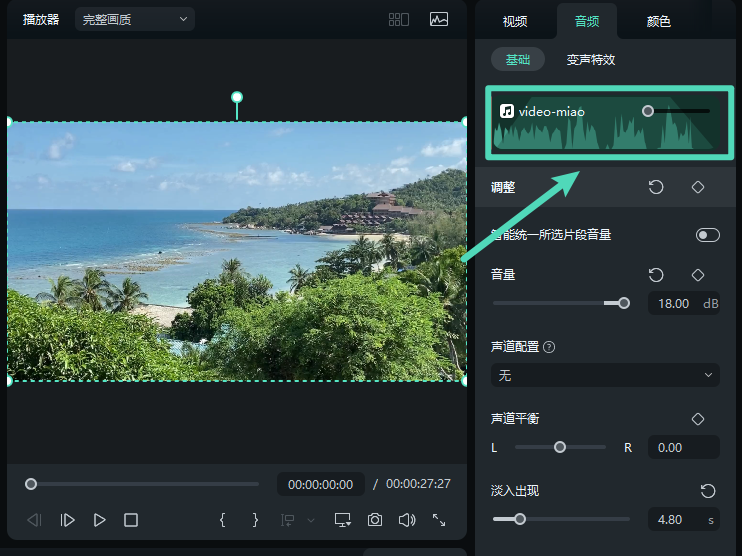Mark out point with the } icon
742x556 pixels.
point(255,520)
